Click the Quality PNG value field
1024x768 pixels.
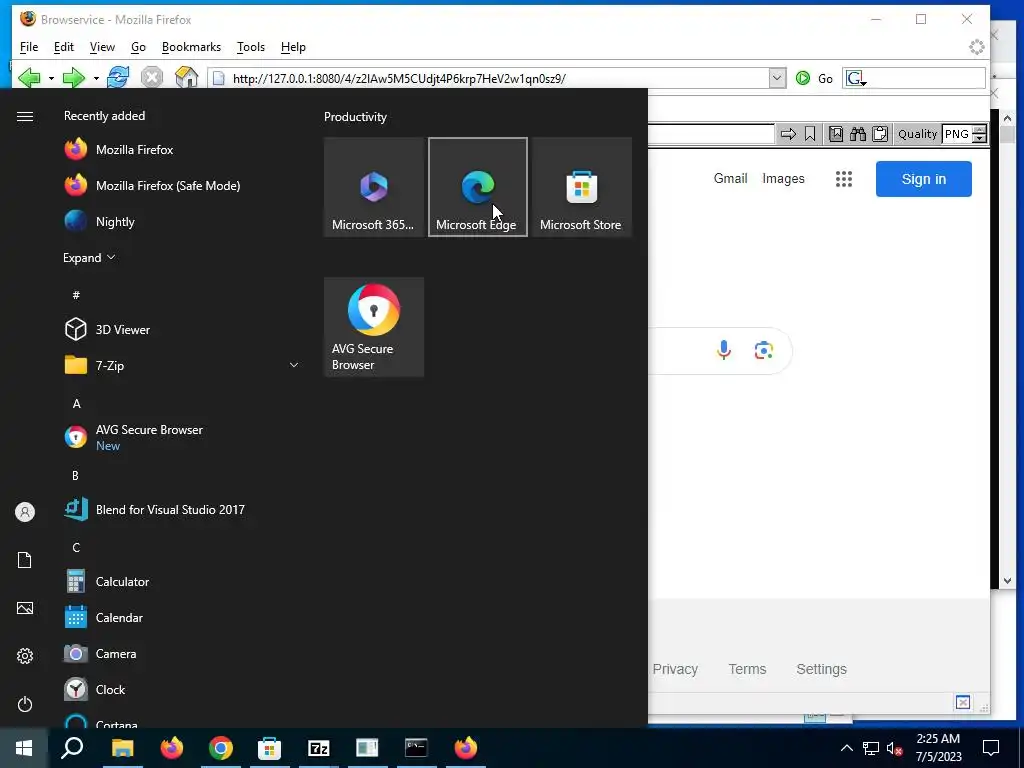coord(957,134)
